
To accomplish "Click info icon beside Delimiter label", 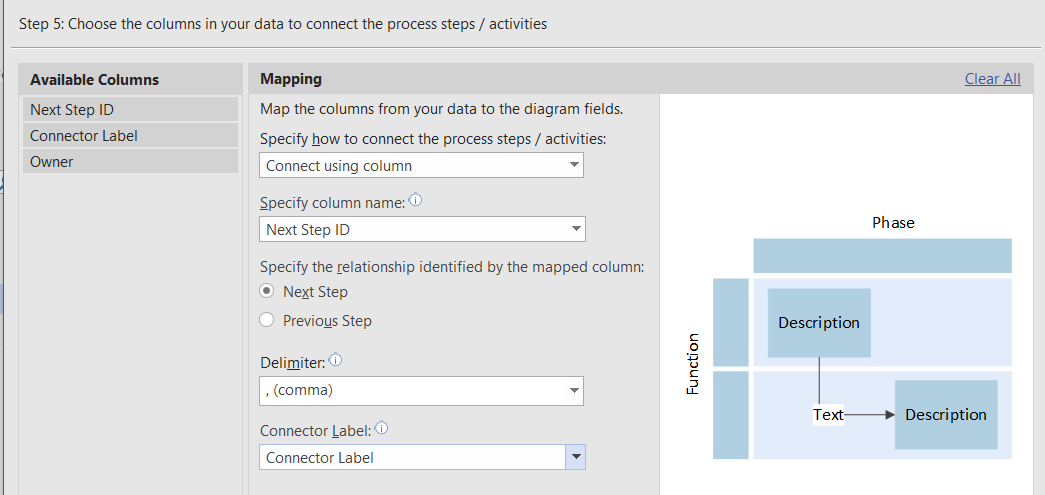I will coord(336,359).
